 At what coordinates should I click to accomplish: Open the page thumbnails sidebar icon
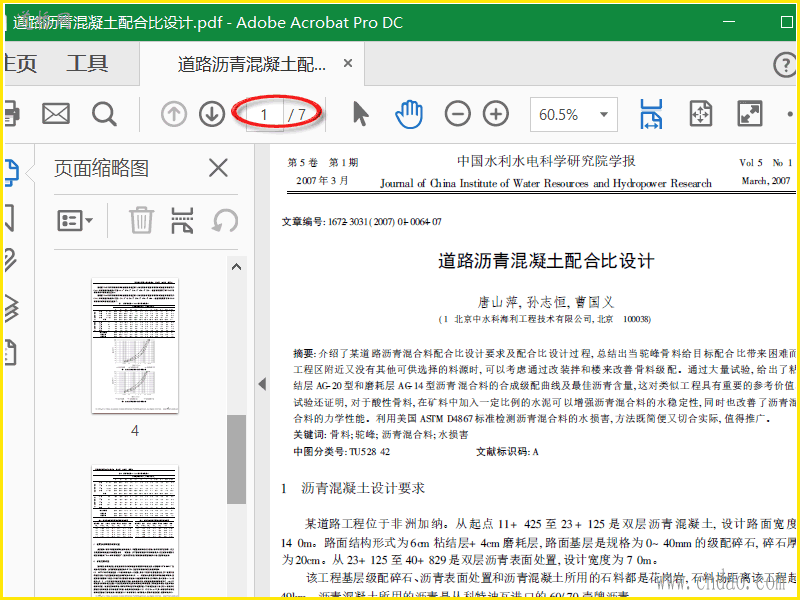pos(12,172)
